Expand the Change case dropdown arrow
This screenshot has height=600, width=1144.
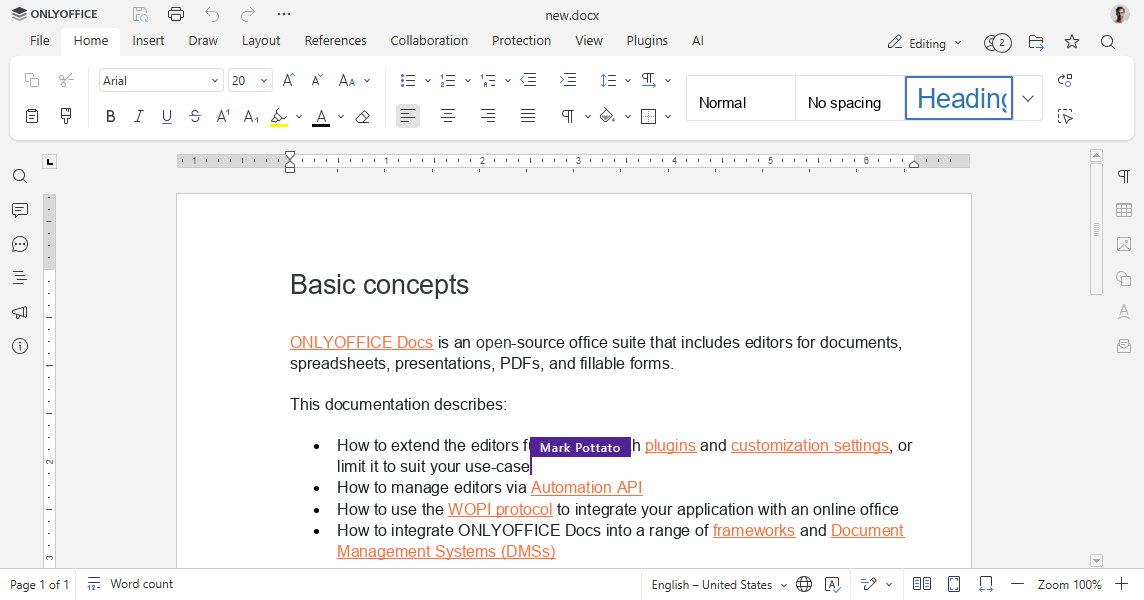tap(367, 80)
